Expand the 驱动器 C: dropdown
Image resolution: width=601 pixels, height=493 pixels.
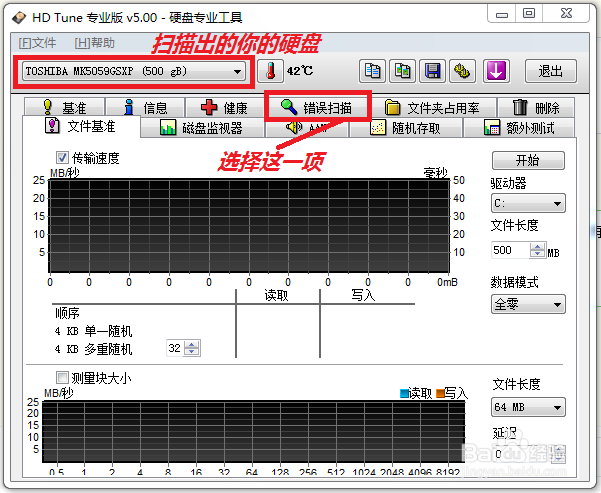click(528, 203)
